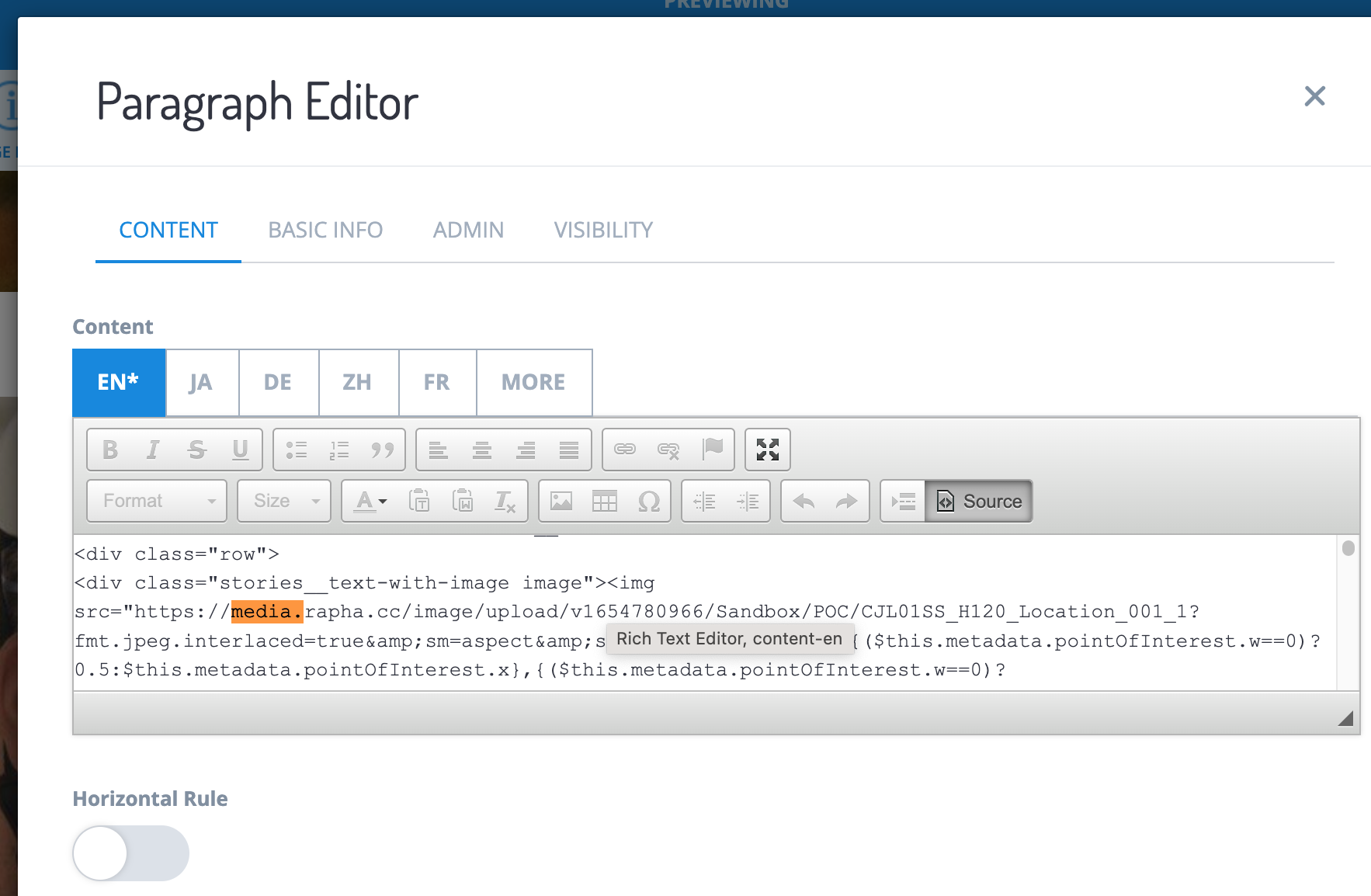
Task: Click the Undo arrow
Action: click(804, 502)
